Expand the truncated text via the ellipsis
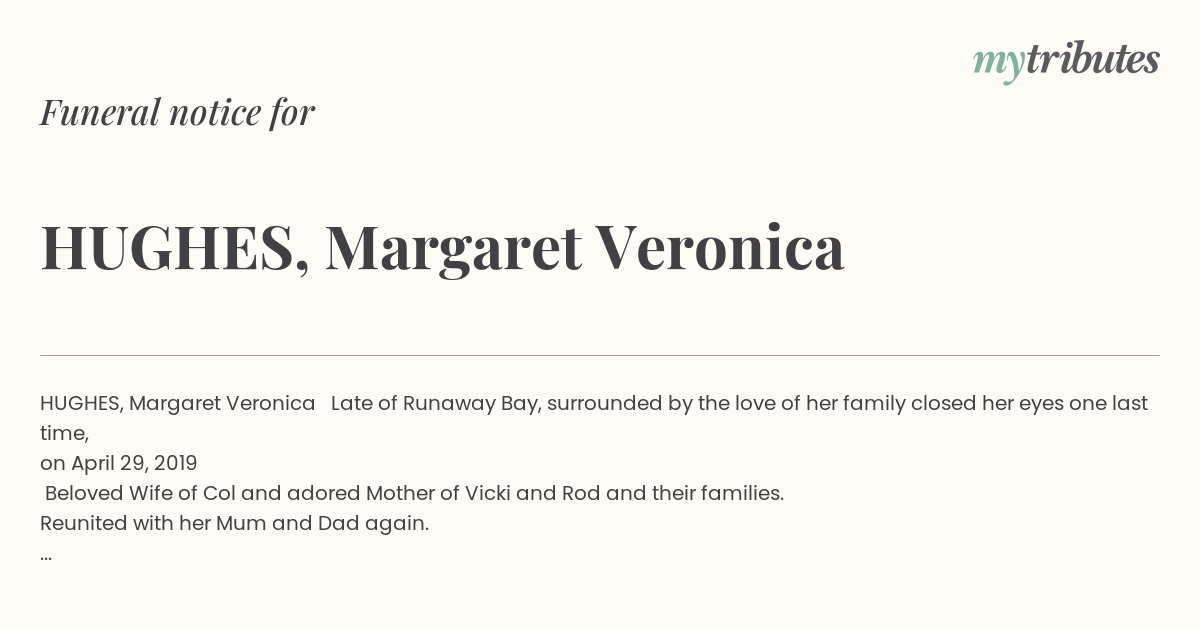Viewport: 1200px width, 630px height. [x=46, y=556]
